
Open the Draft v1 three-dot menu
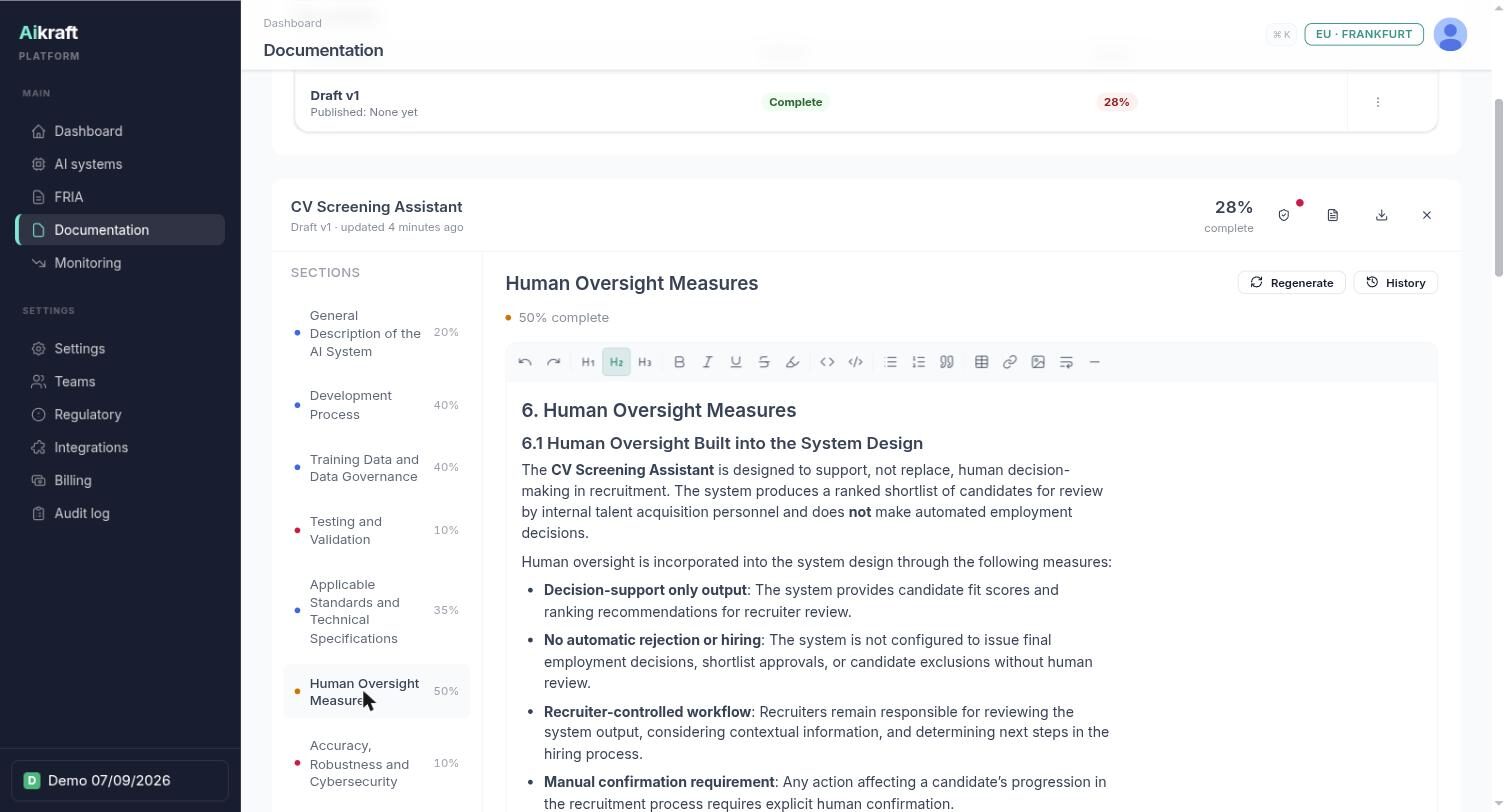(x=1378, y=102)
